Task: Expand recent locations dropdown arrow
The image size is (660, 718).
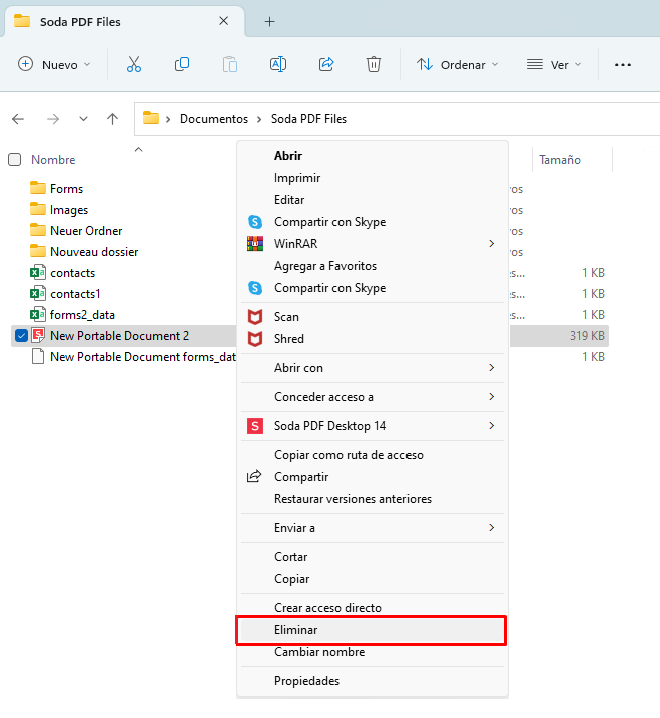Action: pos(83,119)
